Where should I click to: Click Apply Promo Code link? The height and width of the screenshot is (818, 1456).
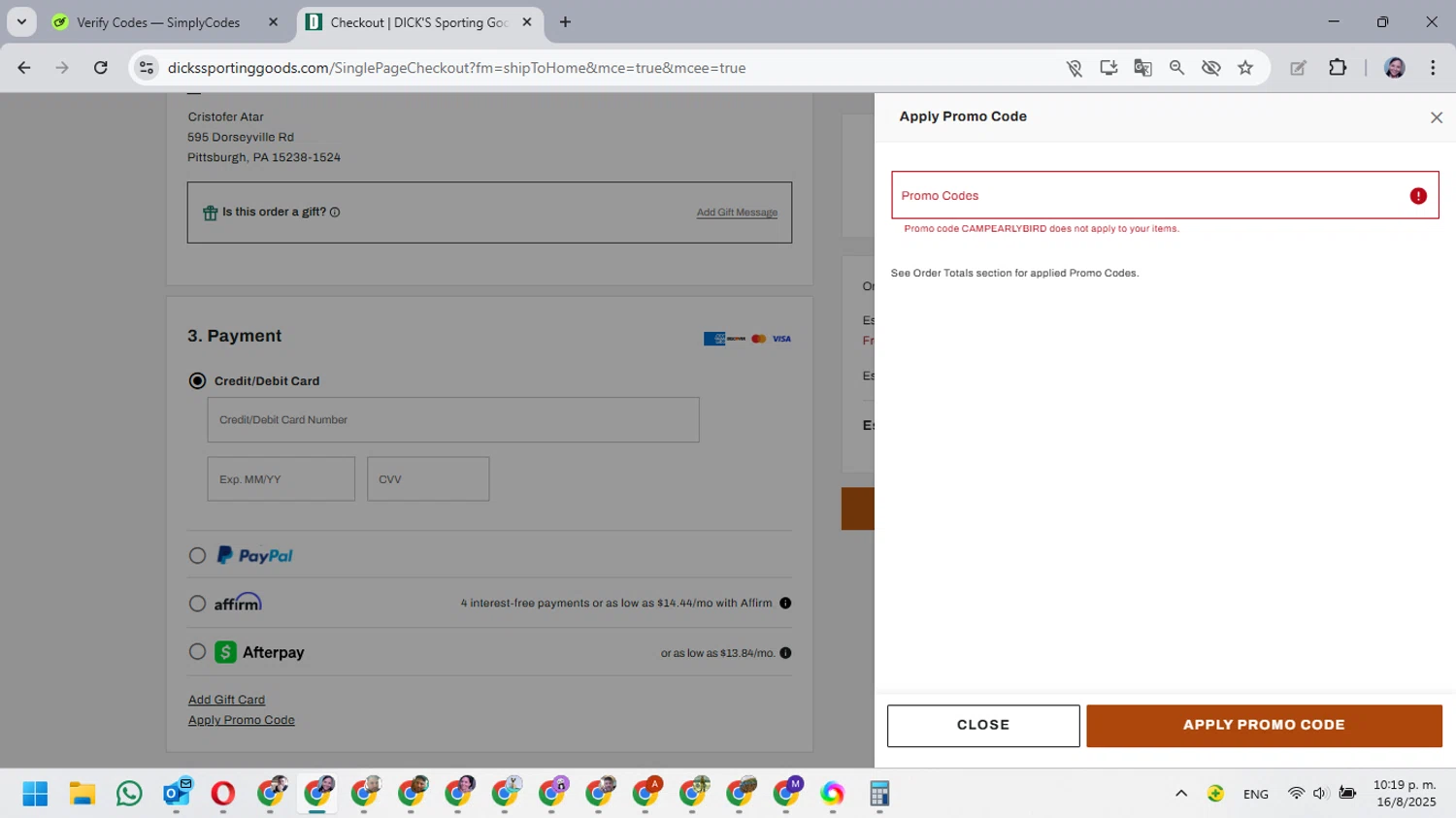pyautogui.click(x=241, y=720)
